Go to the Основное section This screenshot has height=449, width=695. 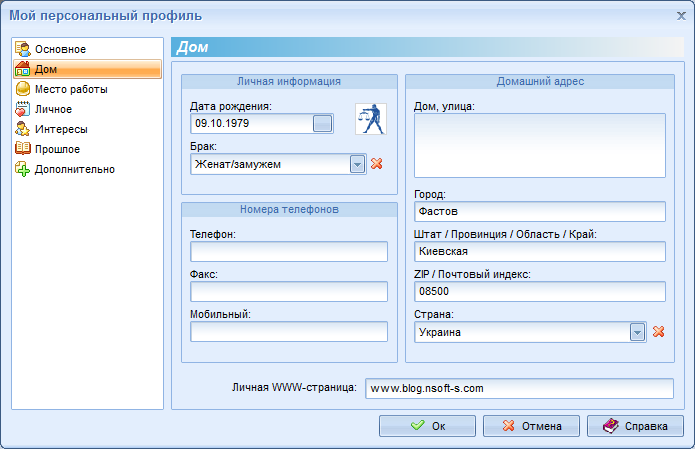coord(60,49)
